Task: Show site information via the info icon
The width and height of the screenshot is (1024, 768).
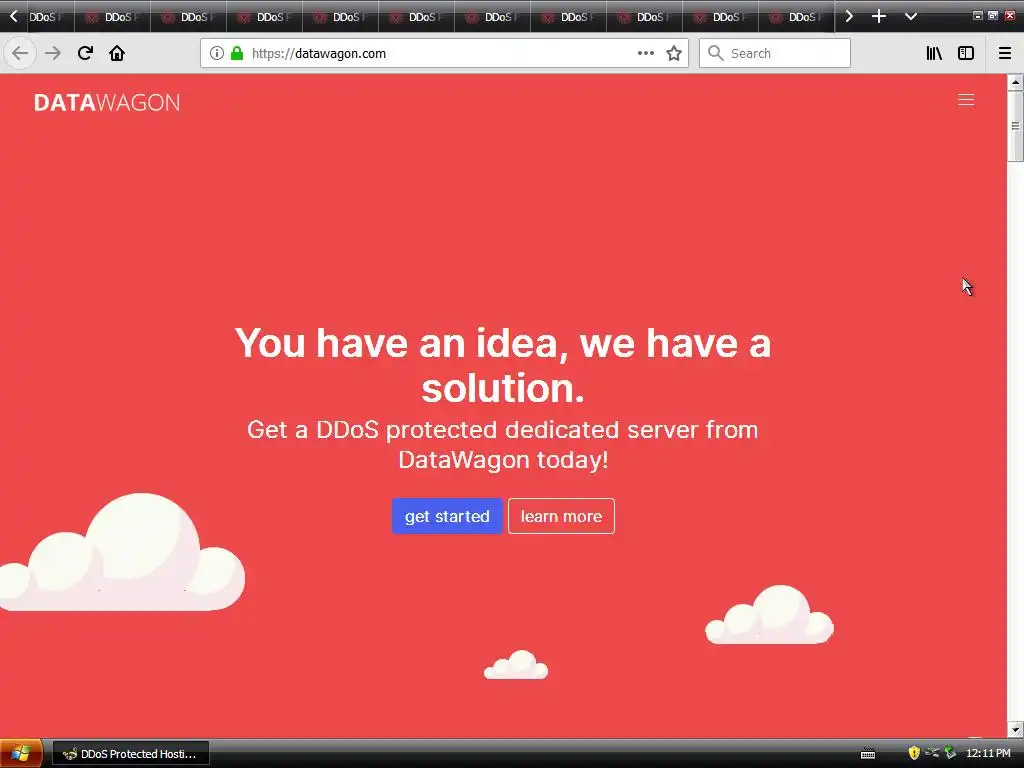Action: point(217,54)
